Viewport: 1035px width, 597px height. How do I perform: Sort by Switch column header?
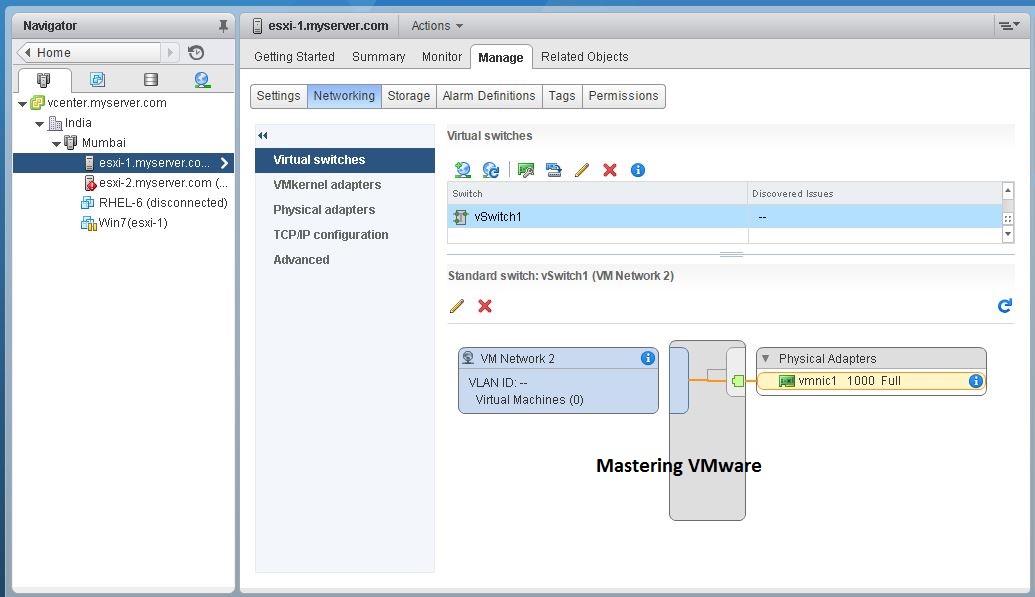(x=597, y=193)
